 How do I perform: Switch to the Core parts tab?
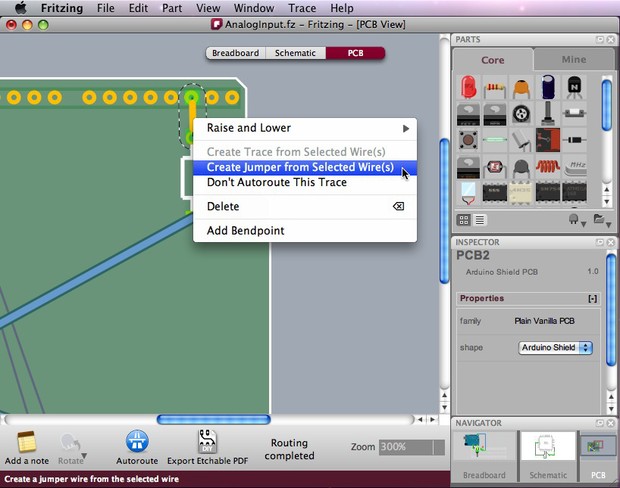coord(493,60)
